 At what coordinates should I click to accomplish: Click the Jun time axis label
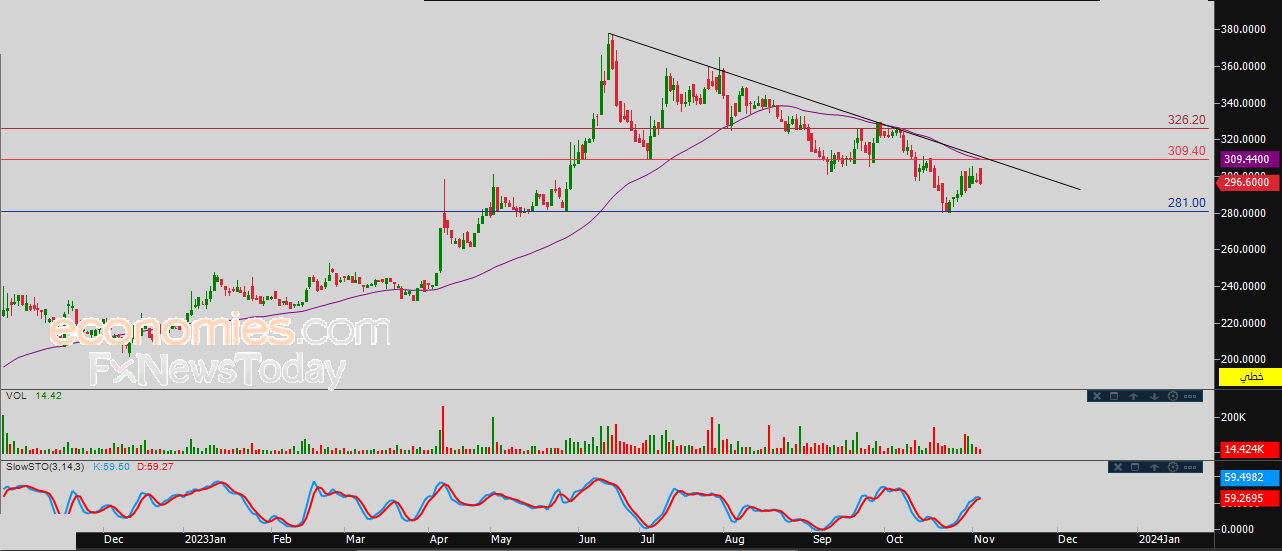tap(586, 540)
